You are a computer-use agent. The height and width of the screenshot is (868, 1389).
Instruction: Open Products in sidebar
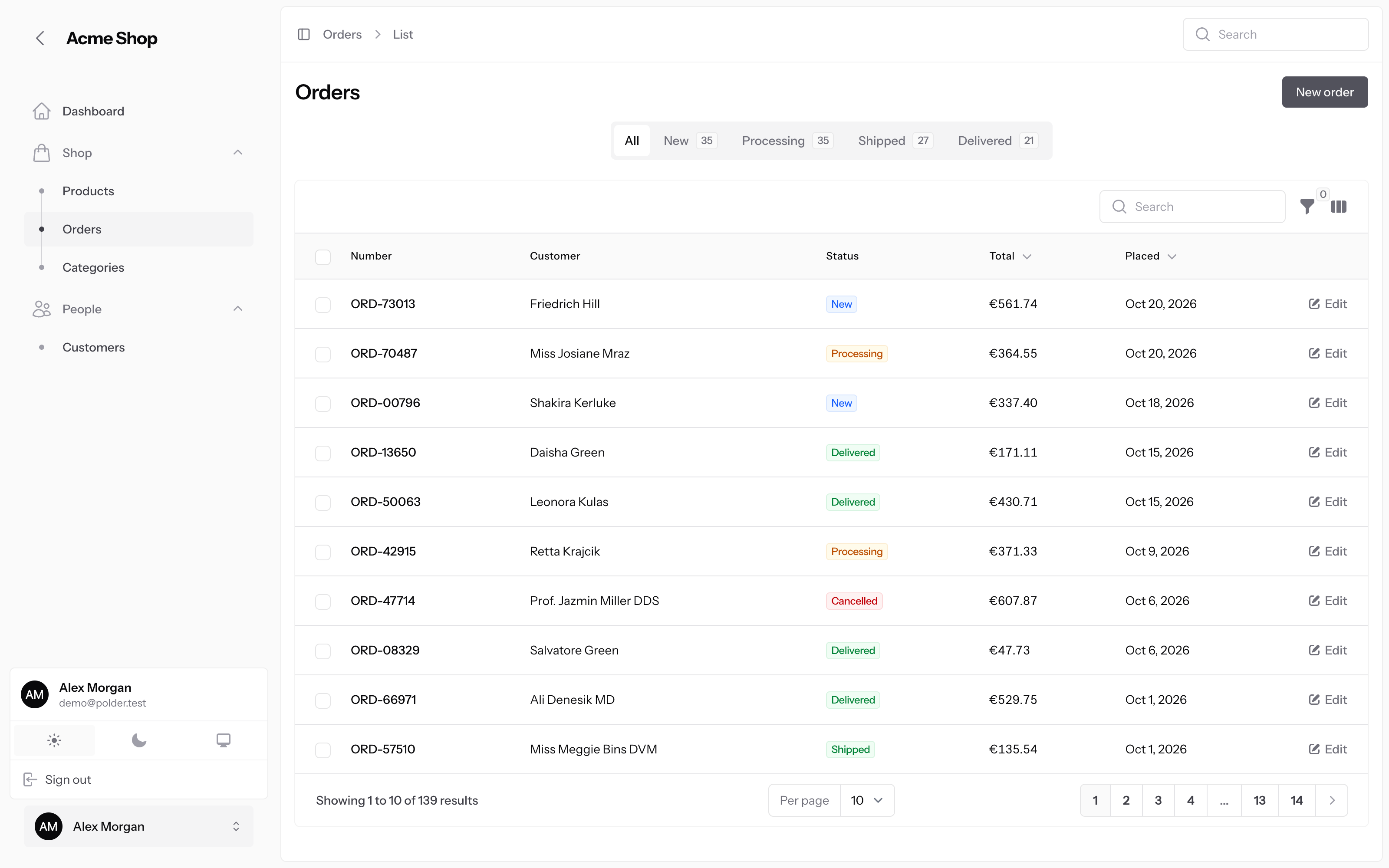click(x=138, y=191)
